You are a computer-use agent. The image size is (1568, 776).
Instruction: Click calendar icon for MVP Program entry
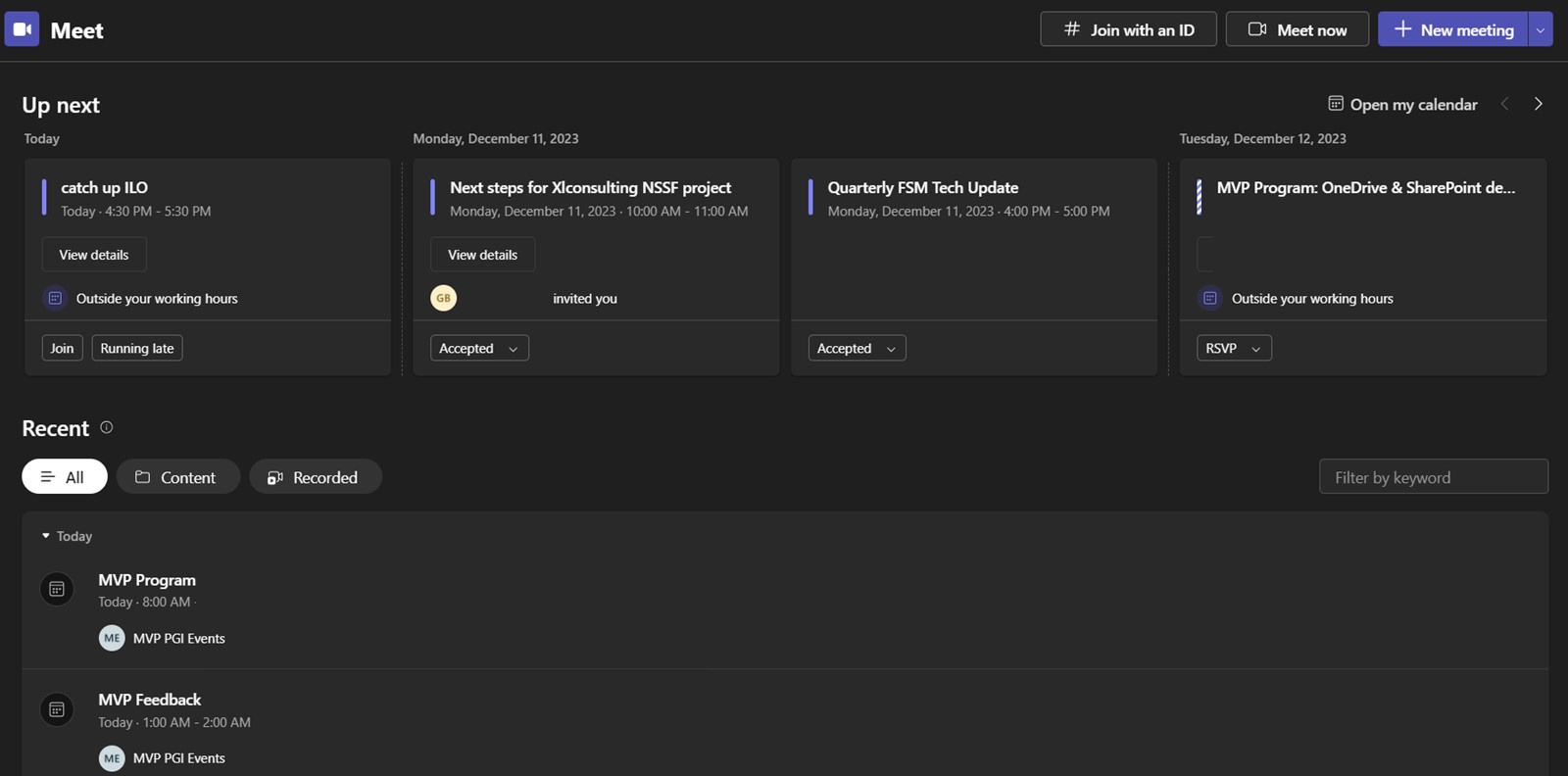57,589
